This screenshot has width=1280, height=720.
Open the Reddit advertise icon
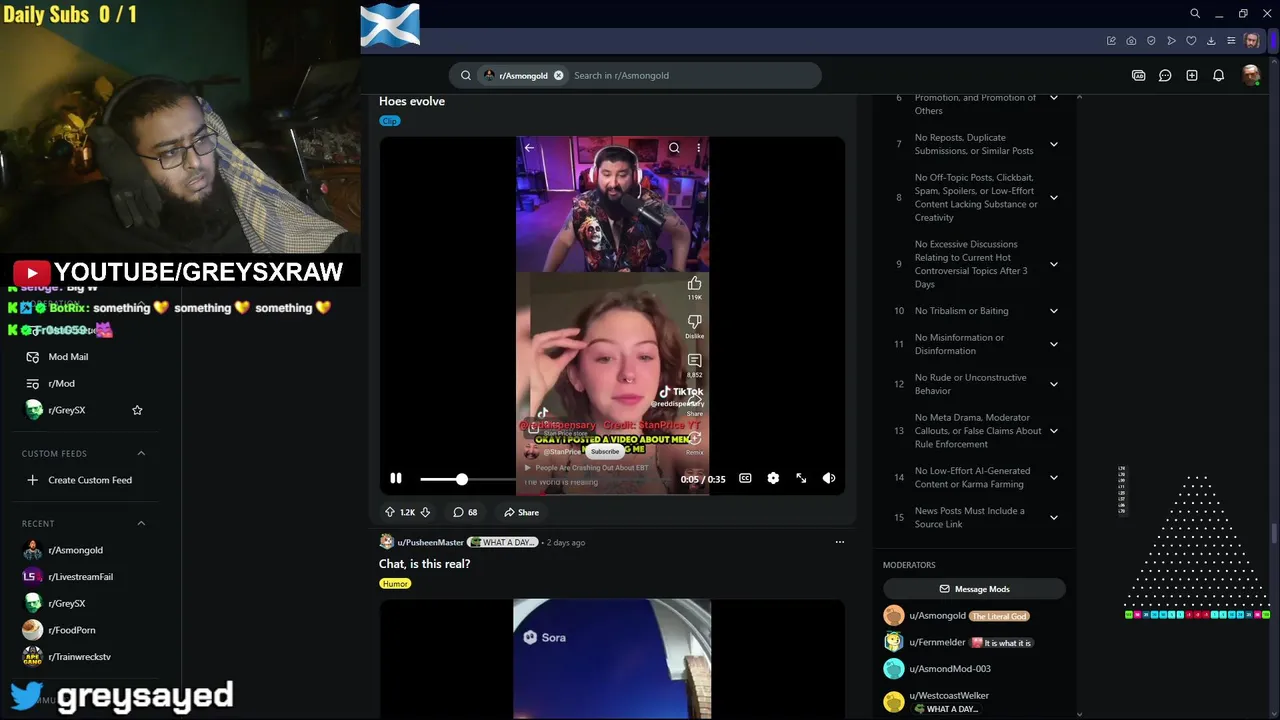(x=1138, y=75)
